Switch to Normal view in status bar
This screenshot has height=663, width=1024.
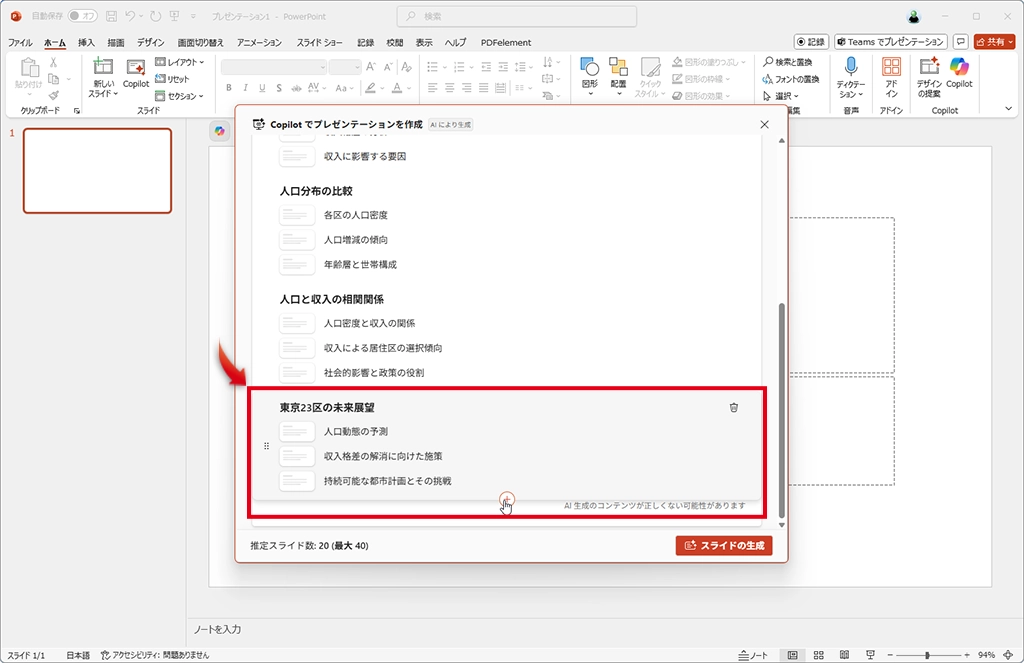[792, 655]
